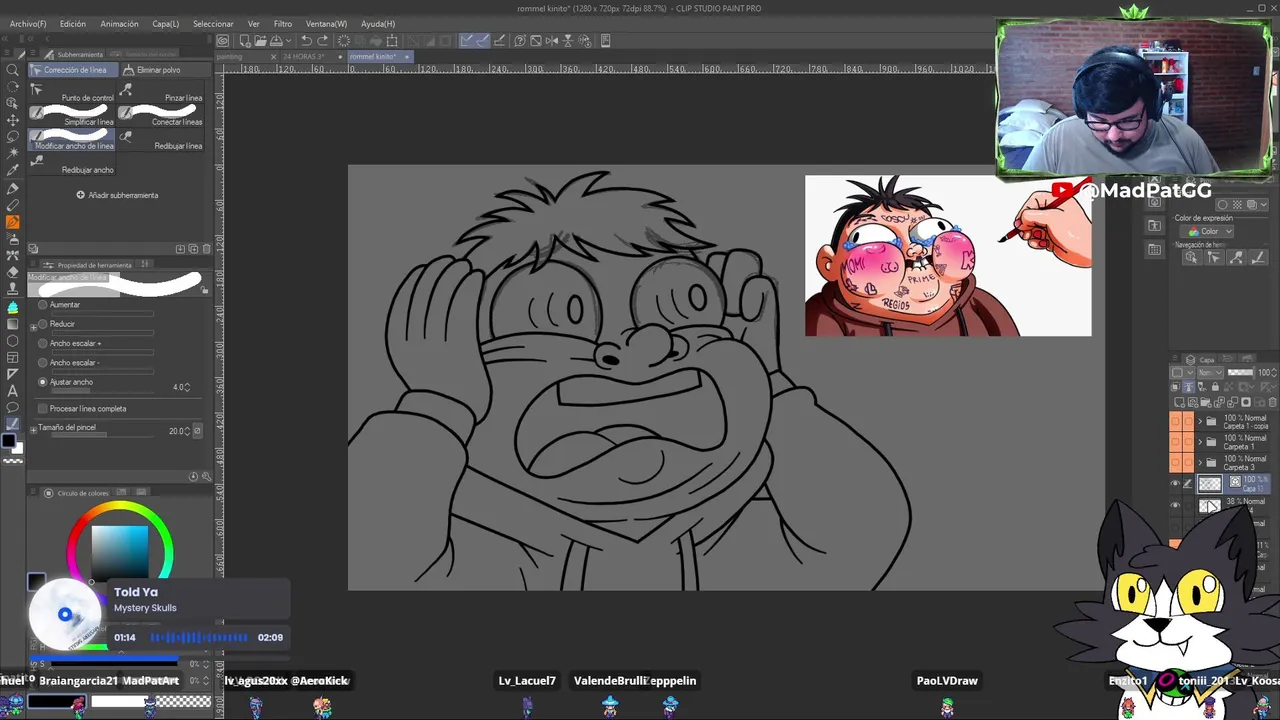Select the Reducir radio option
This screenshot has width=1280, height=720.
point(42,324)
